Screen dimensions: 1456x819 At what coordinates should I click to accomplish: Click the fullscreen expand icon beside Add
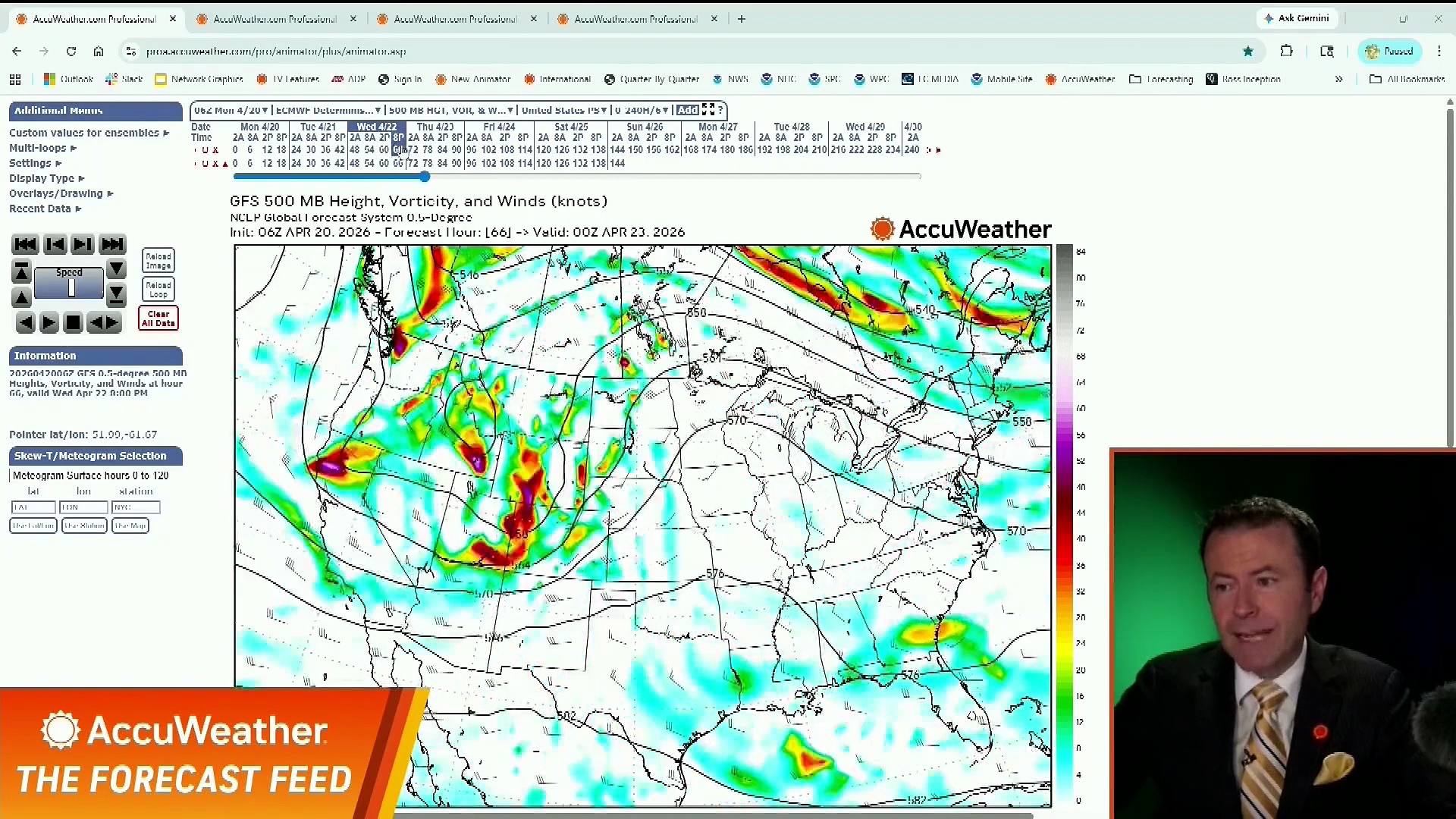point(708,110)
